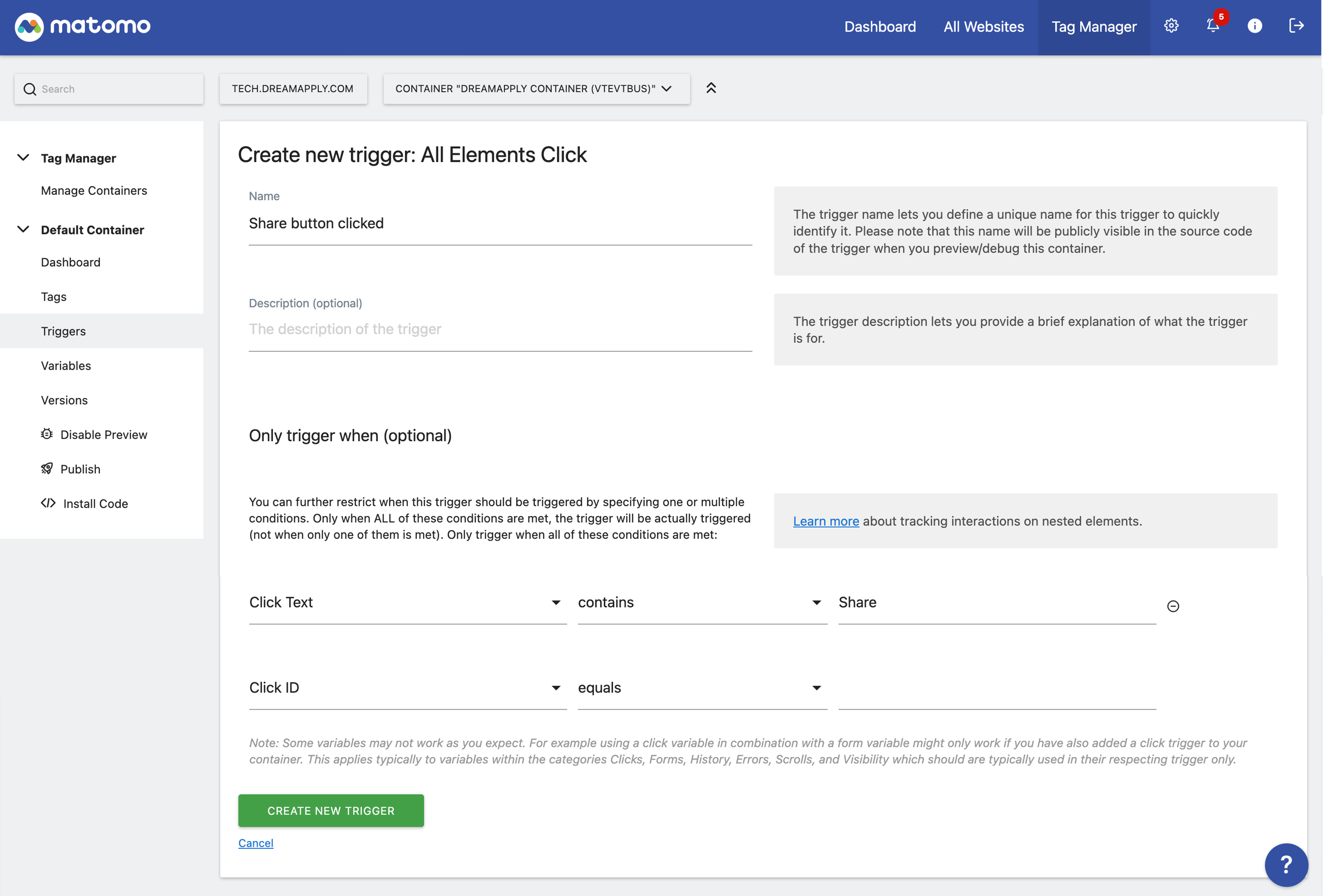Click the Publish label in the sidebar
The height and width of the screenshot is (896, 1324).
click(x=80, y=469)
